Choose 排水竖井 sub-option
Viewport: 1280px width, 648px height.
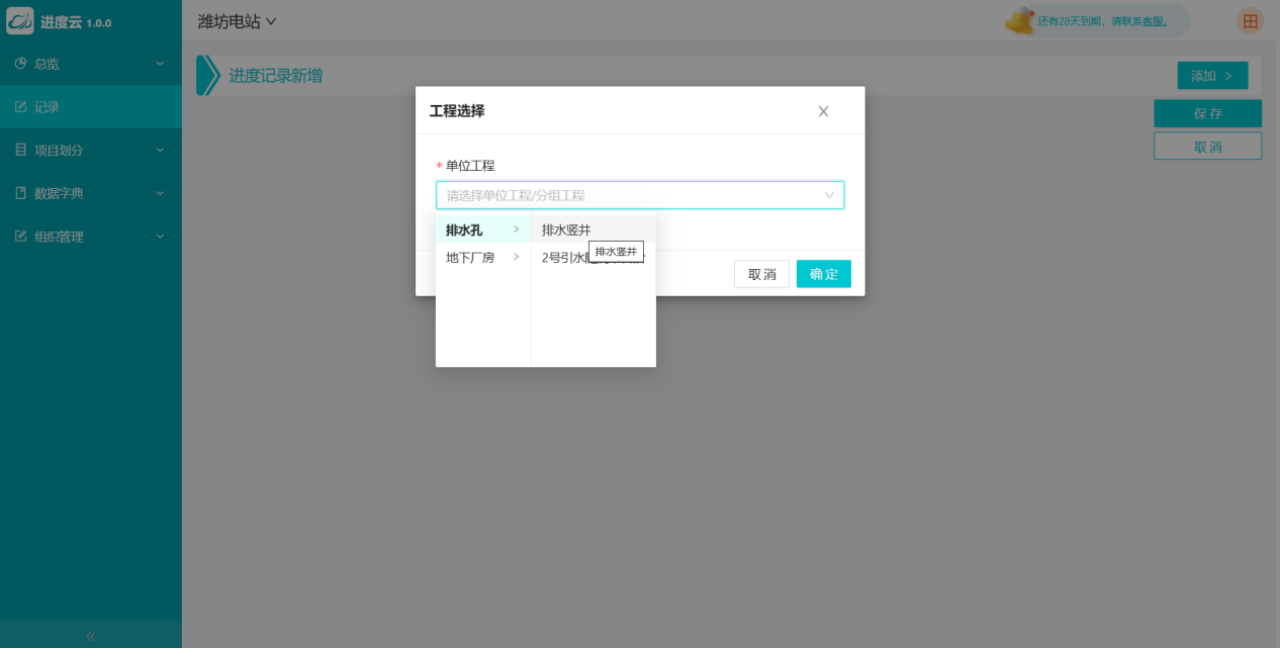click(566, 230)
